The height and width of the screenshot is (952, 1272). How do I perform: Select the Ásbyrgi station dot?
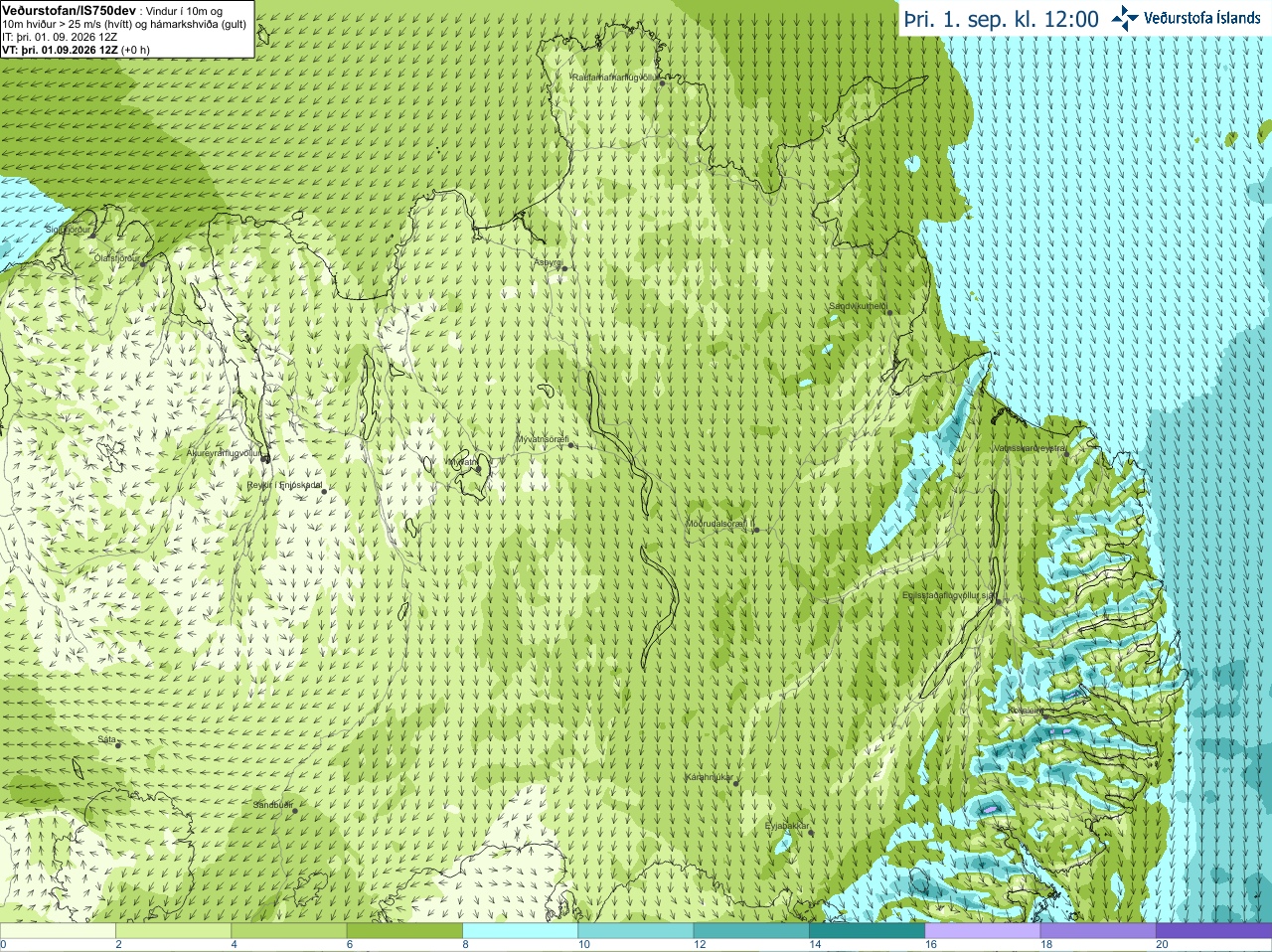point(563,268)
